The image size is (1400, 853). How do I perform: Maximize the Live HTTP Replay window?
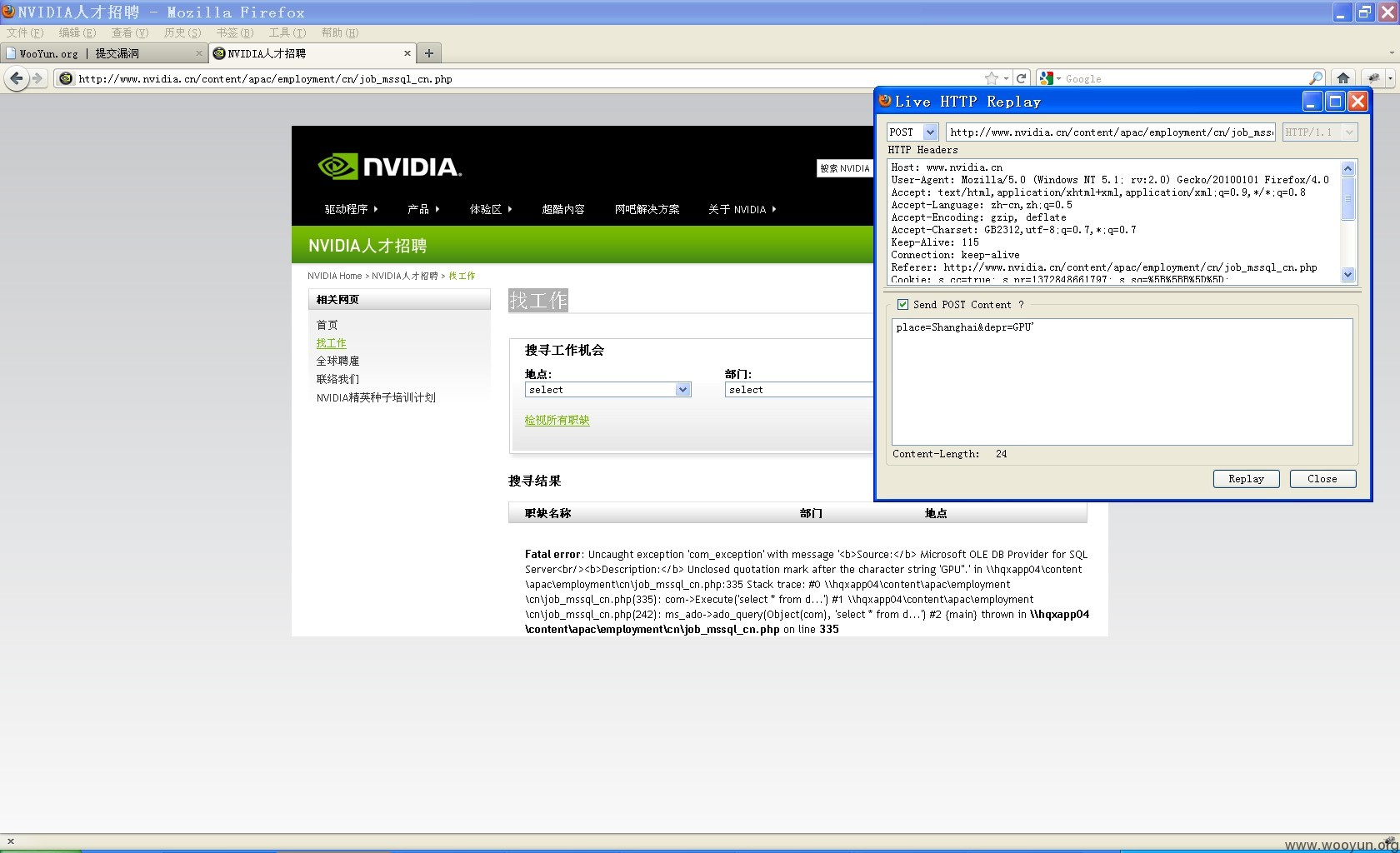[x=1335, y=102]
